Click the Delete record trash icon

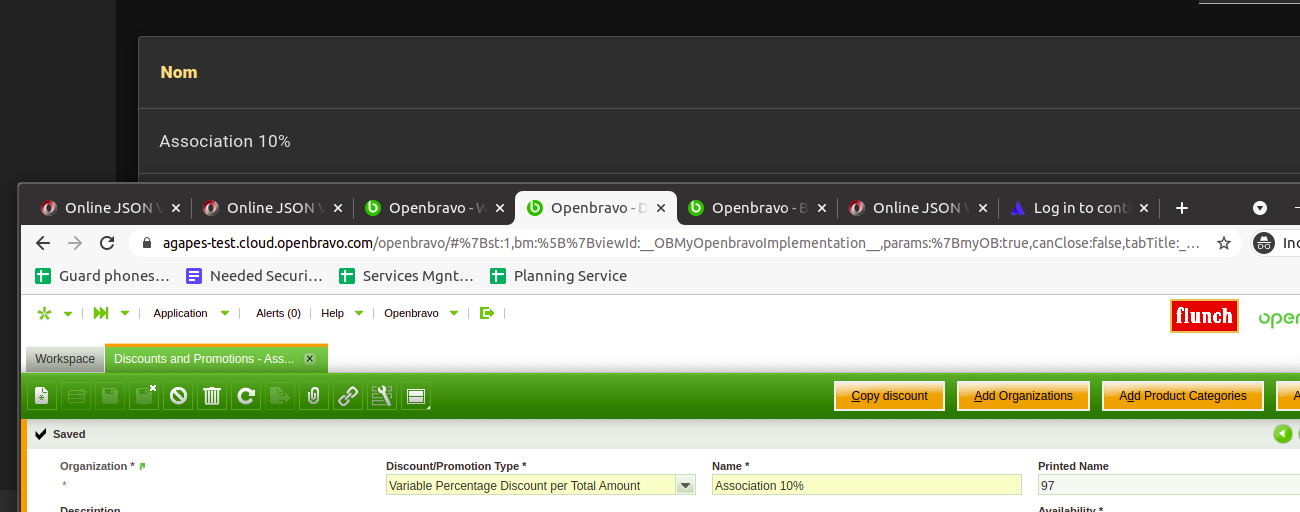tap(211, 396)
